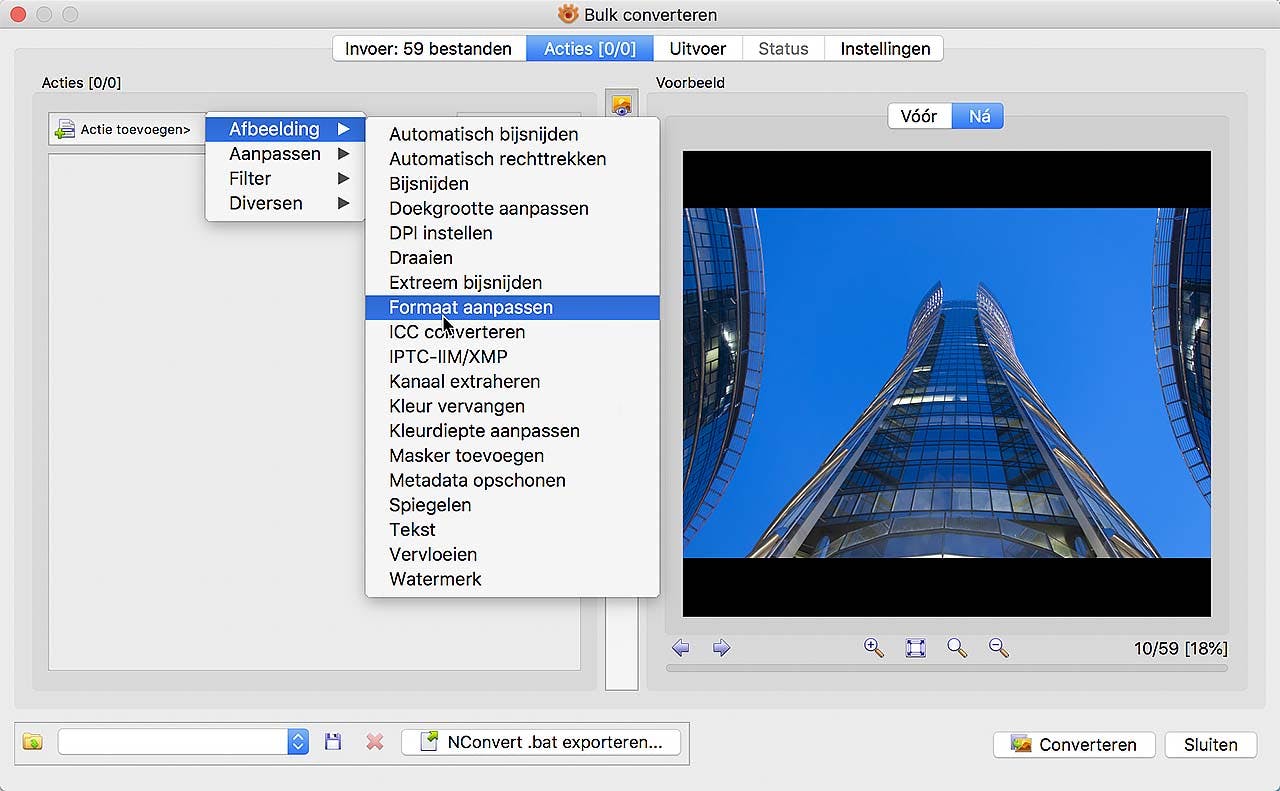
Task: Add the Tekst action
Action: [512, 529]
